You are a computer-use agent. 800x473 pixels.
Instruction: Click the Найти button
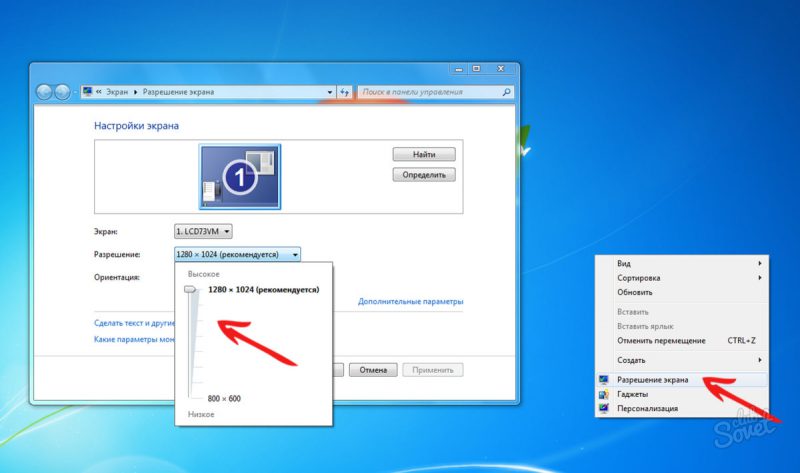pyautogui.click(x=424, y=154)
